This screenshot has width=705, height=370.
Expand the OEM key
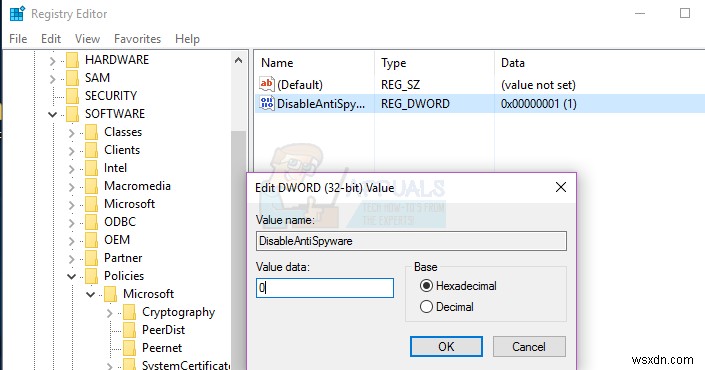coord(71,241)
